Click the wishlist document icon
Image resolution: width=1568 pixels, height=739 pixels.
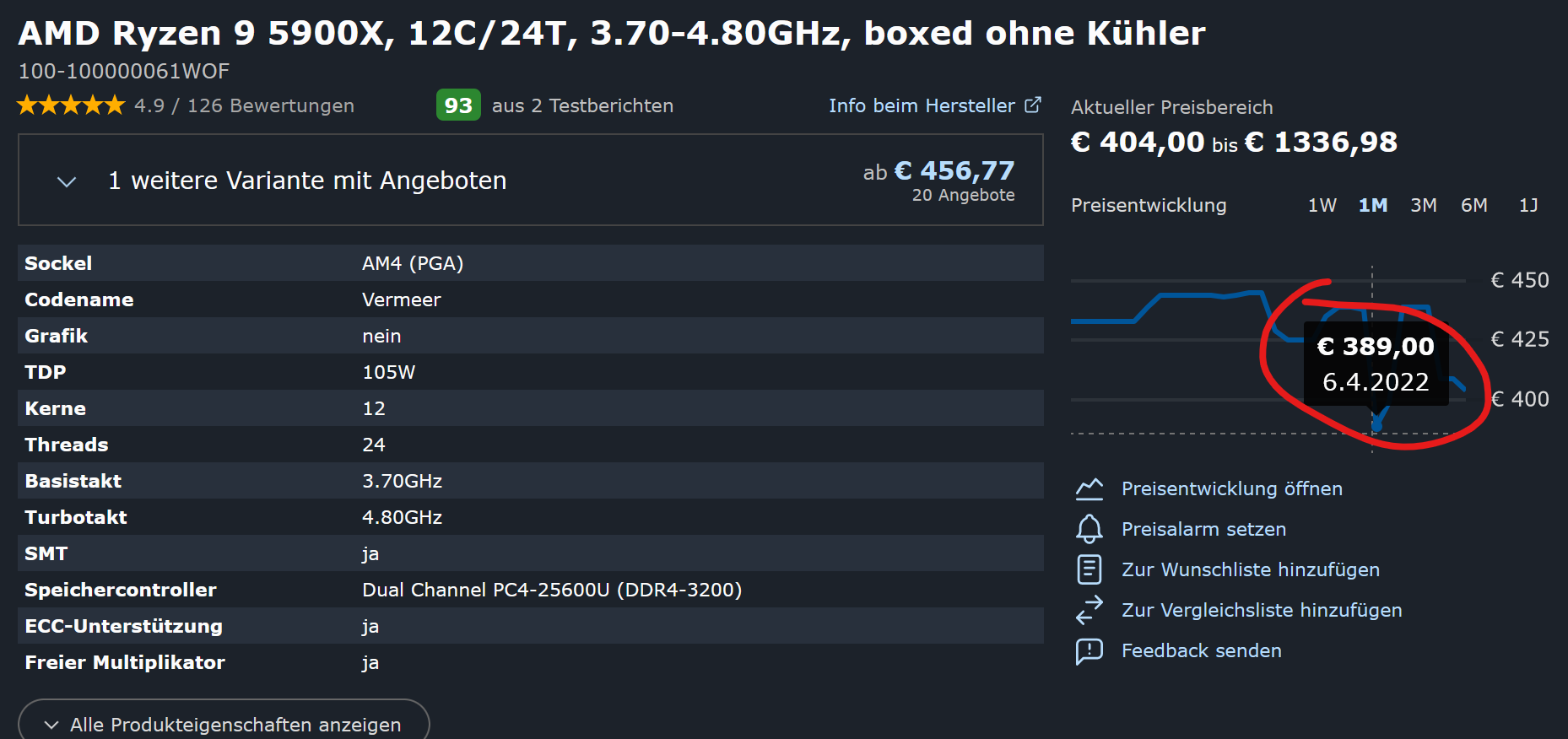coord(1089,569)
